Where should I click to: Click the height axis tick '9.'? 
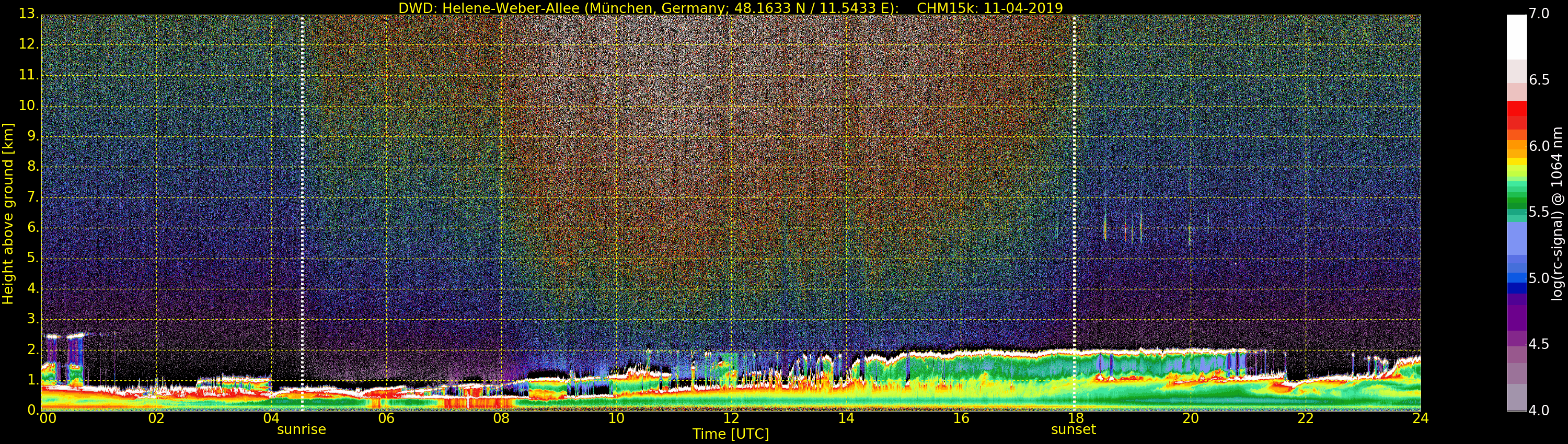33,136
